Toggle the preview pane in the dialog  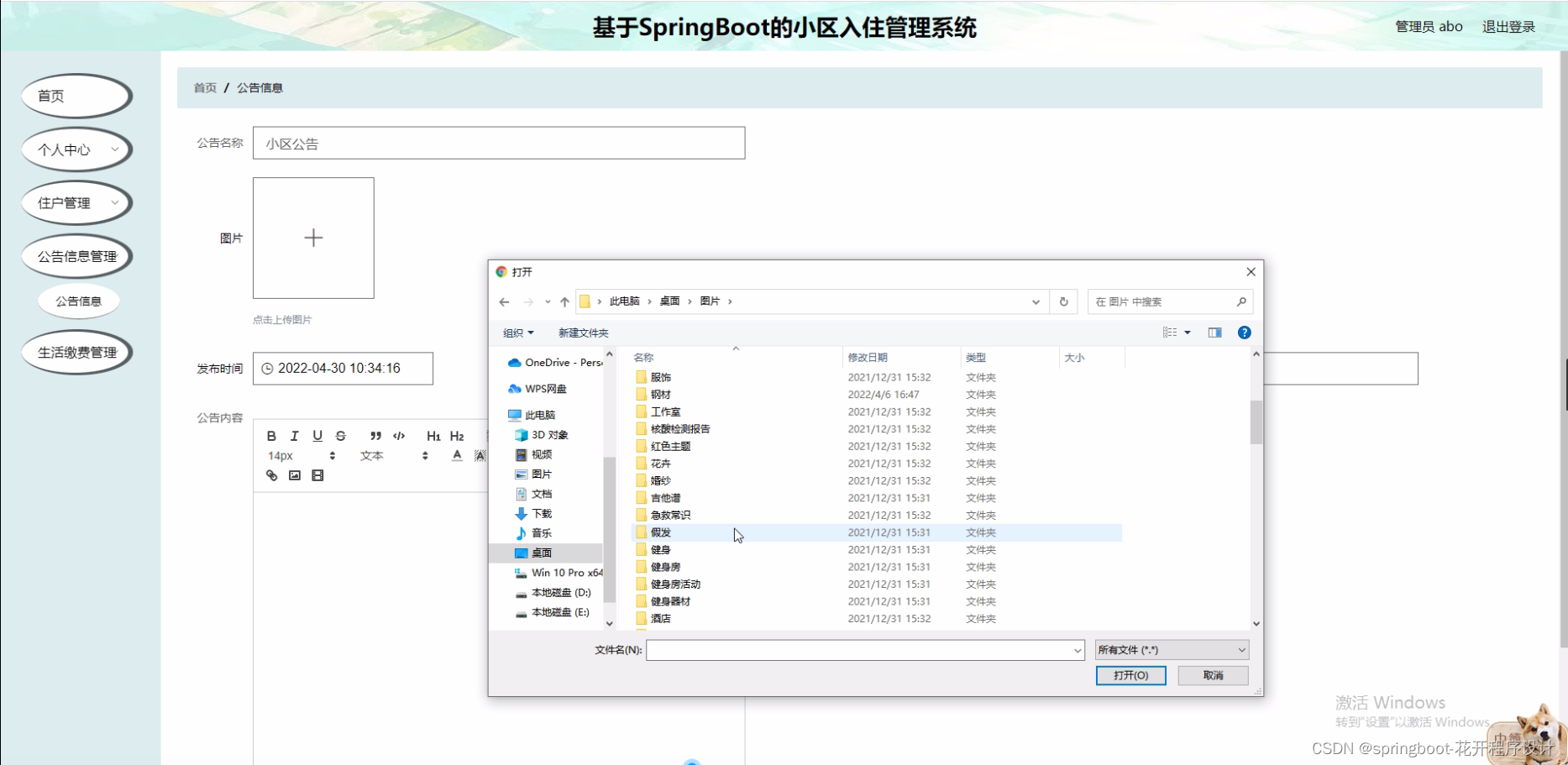click(x=1214, y=332)
